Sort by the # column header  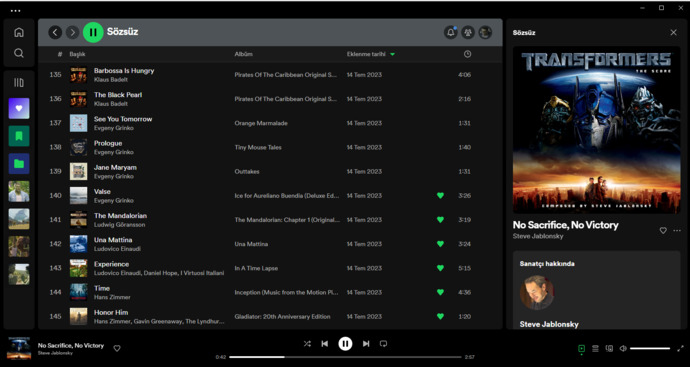tap(60, 54)
